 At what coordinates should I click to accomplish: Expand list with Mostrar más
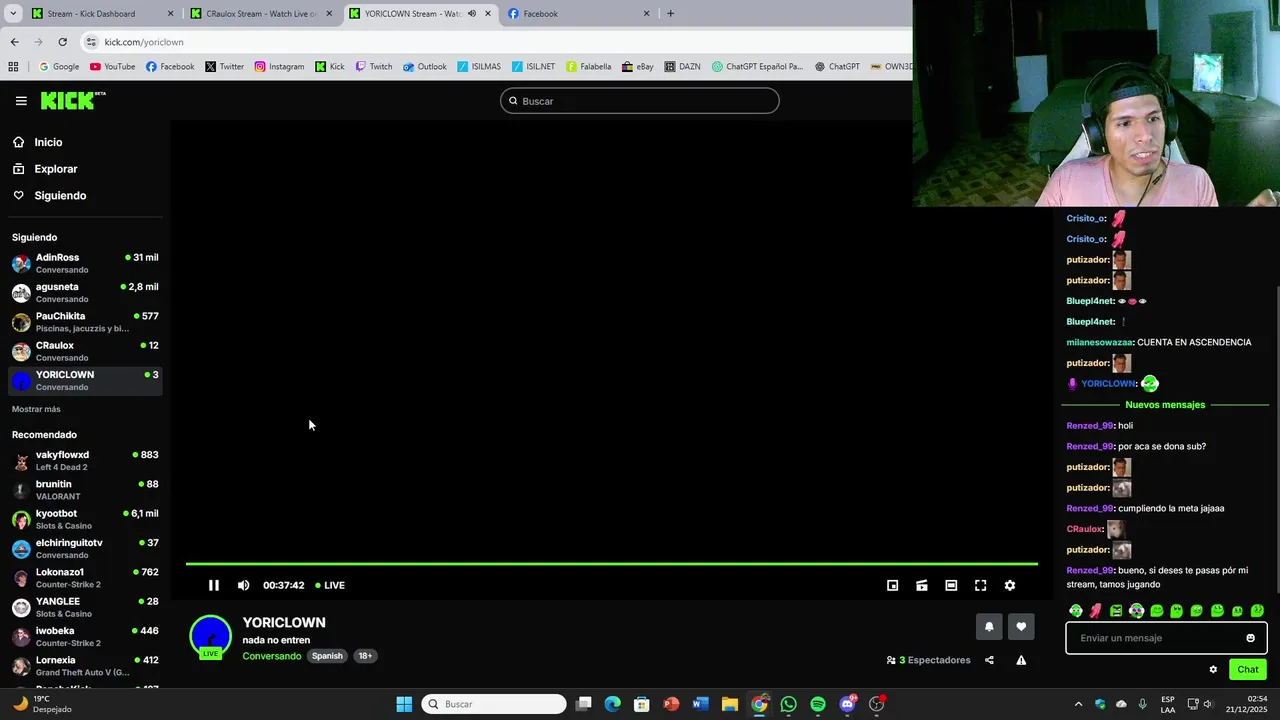click(36, 409)
